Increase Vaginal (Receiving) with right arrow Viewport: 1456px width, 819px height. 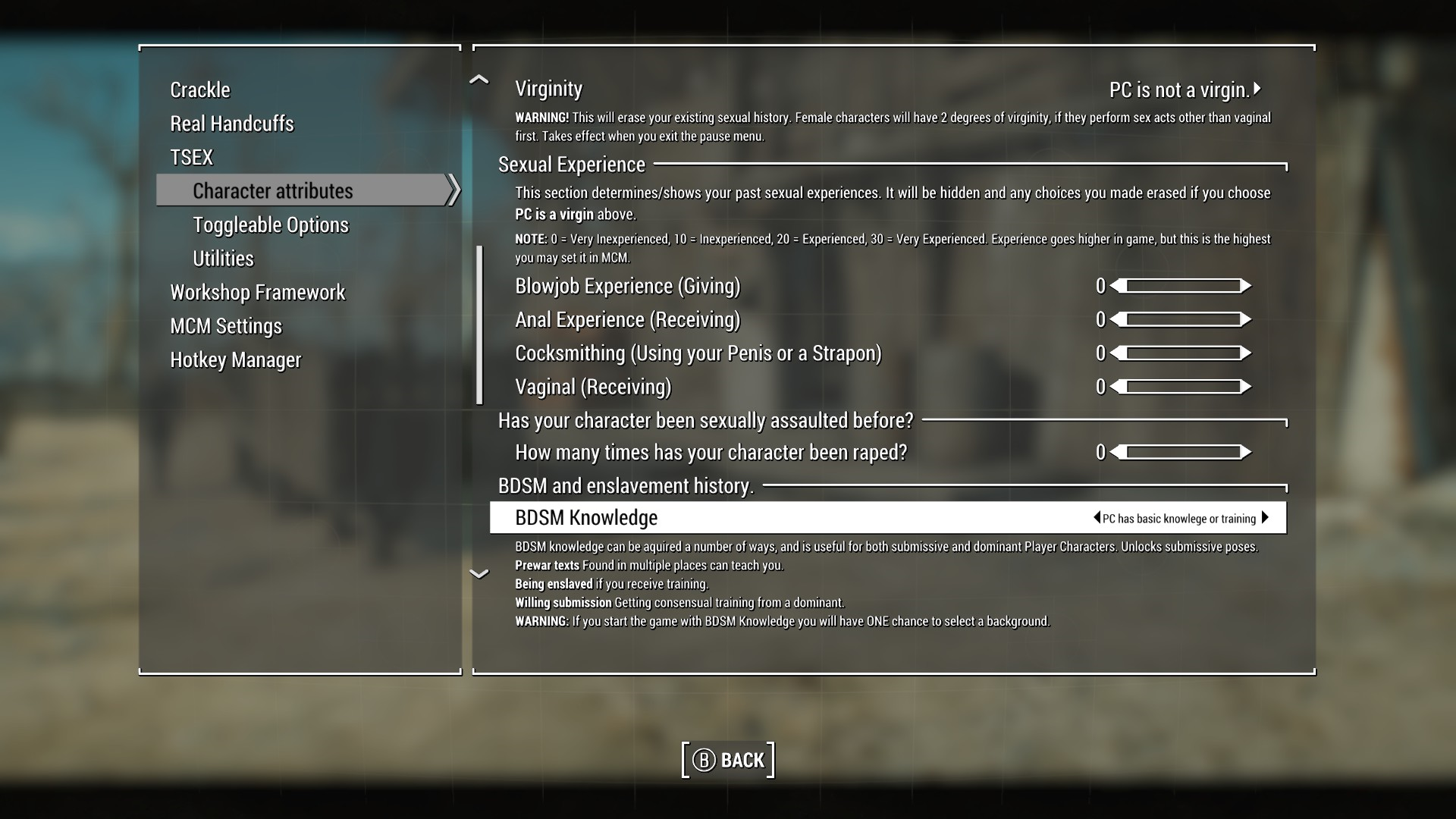1245,387
